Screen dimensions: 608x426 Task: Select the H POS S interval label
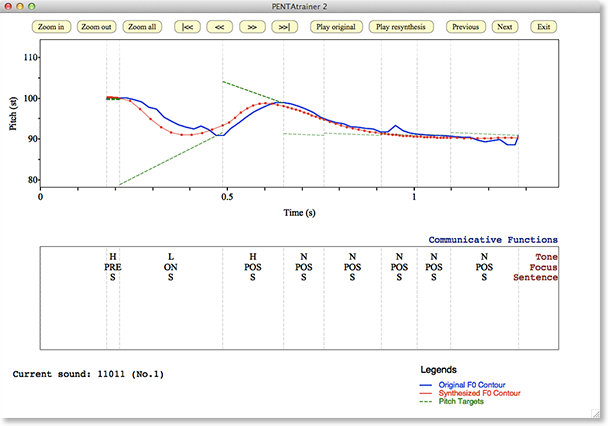[x=253, y=267]
